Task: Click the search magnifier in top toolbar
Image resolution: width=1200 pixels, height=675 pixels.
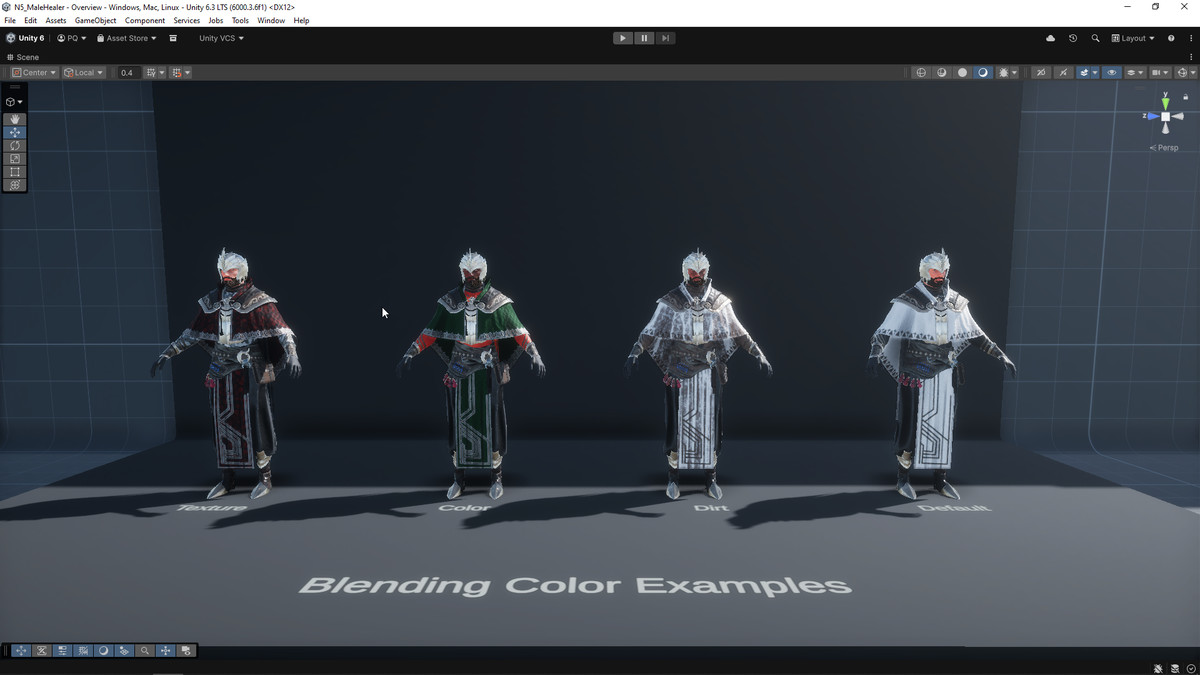Action: 1095,38
